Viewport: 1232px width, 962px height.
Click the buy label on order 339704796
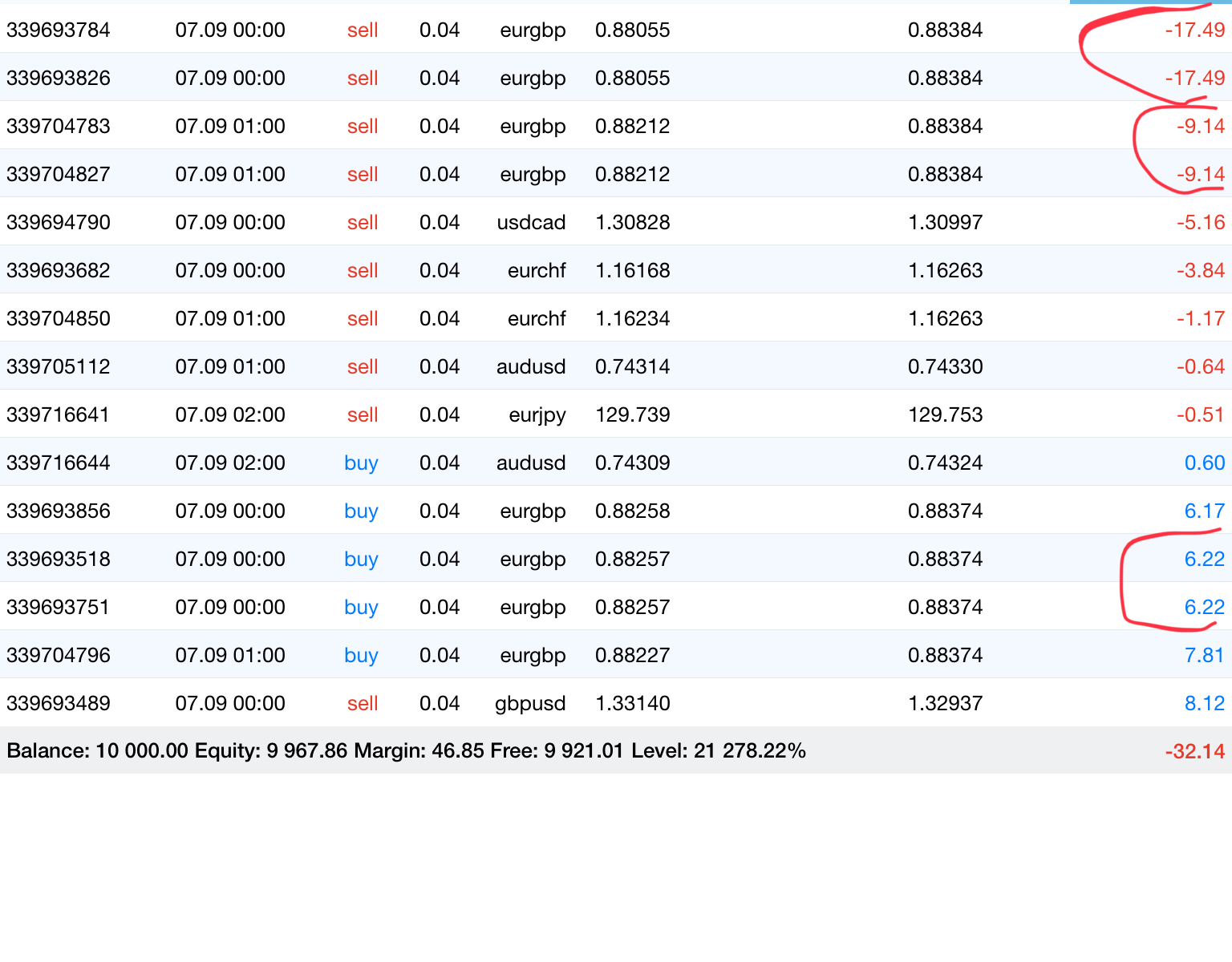pyautogui.click(x=361, y=656)
